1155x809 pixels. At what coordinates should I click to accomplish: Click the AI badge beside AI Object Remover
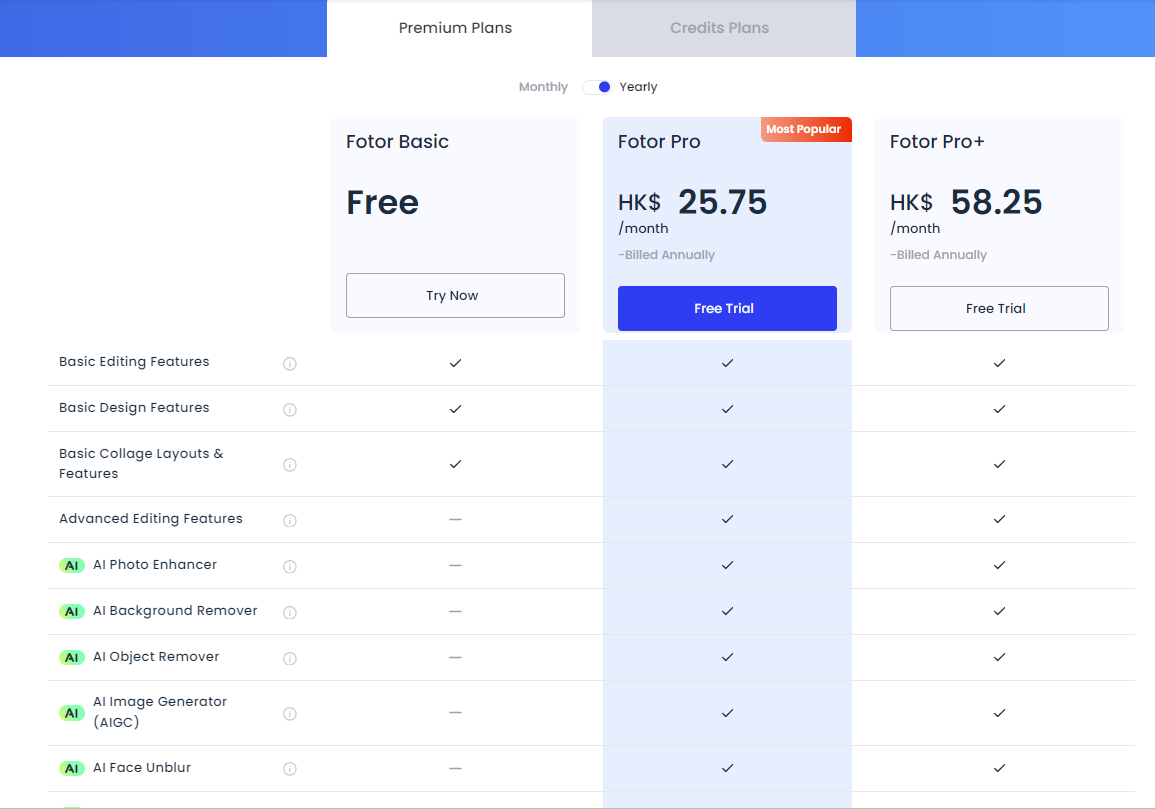coord(71,658)
